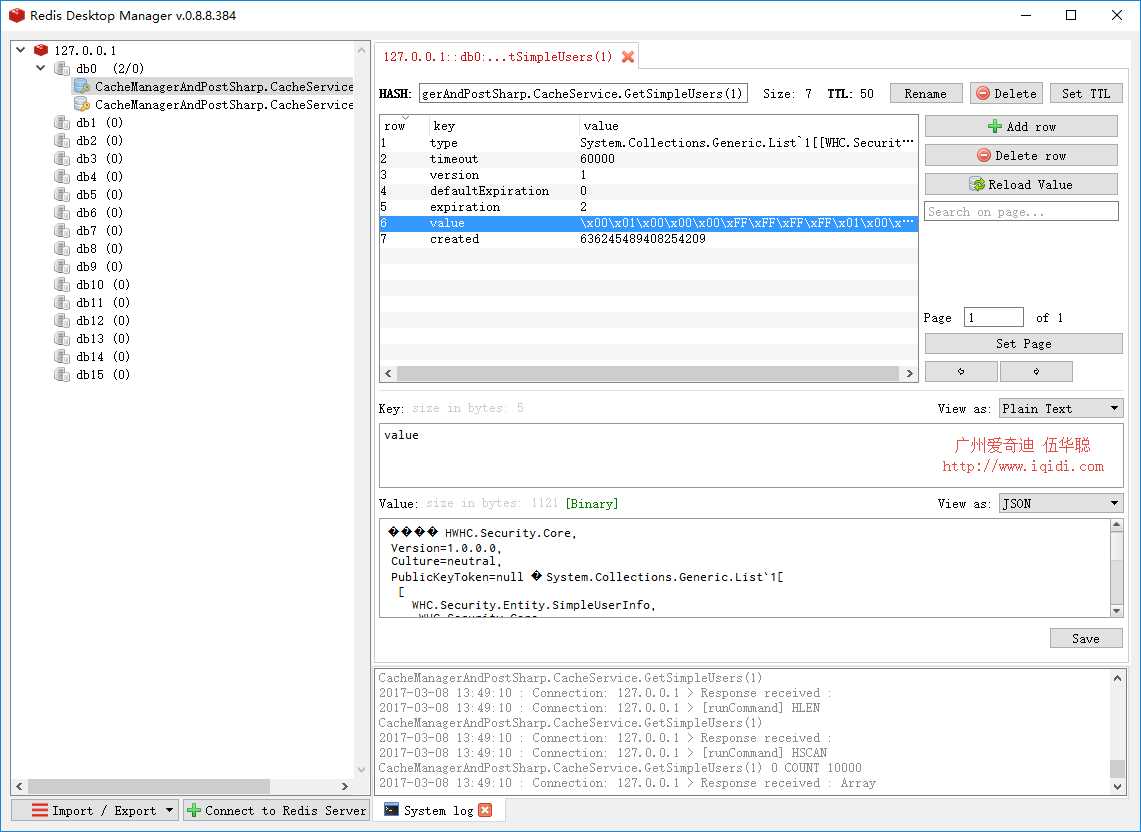The image size is (1141, 832).
Task: Select the 'version' row
Action: [648, 175]
